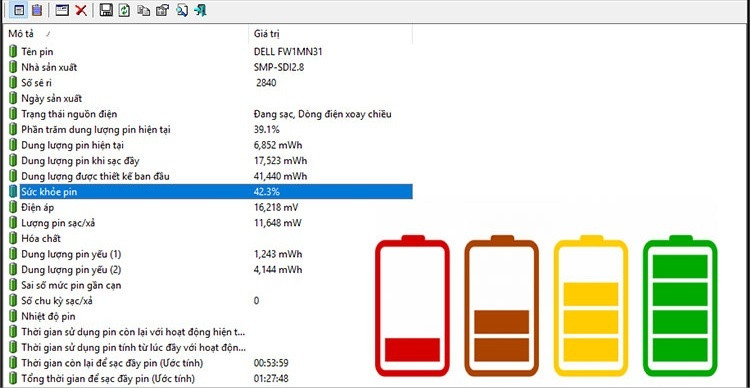This screenshot has height=388, width=750.
Task: Switch to the battery information view icon
Action: pyautogui.click(x=19, y=10)
